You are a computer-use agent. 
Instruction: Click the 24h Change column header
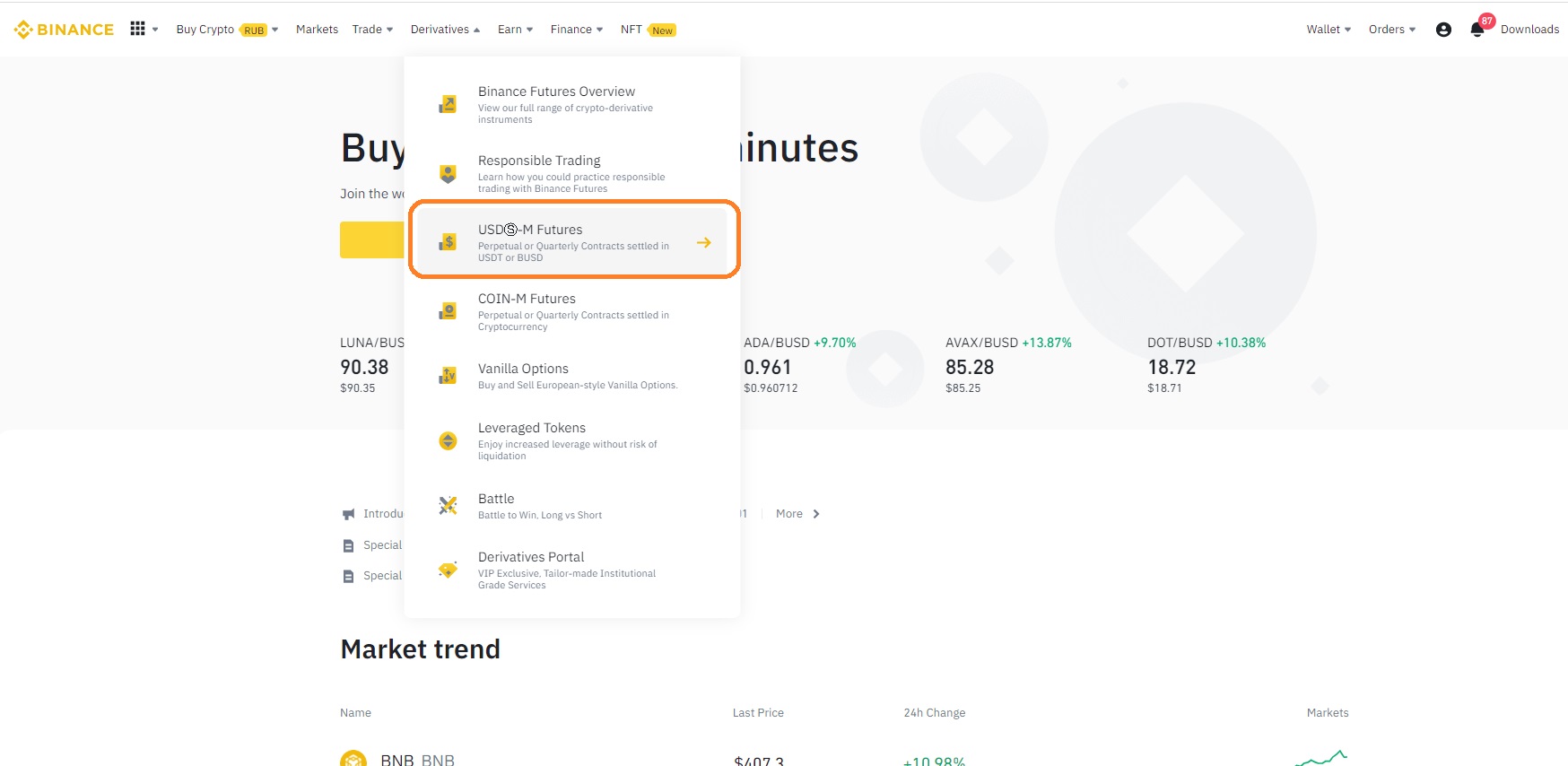[935, 713]
